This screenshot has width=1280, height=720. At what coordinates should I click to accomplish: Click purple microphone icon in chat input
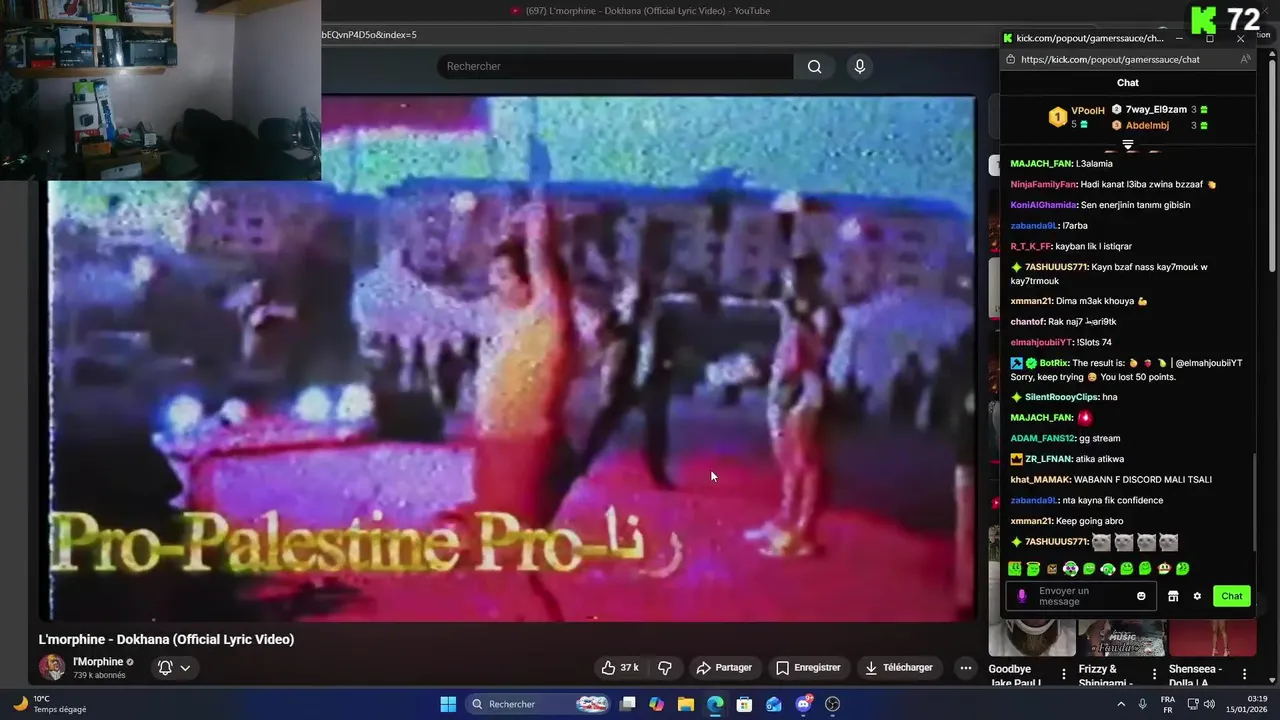(1021, 596)
